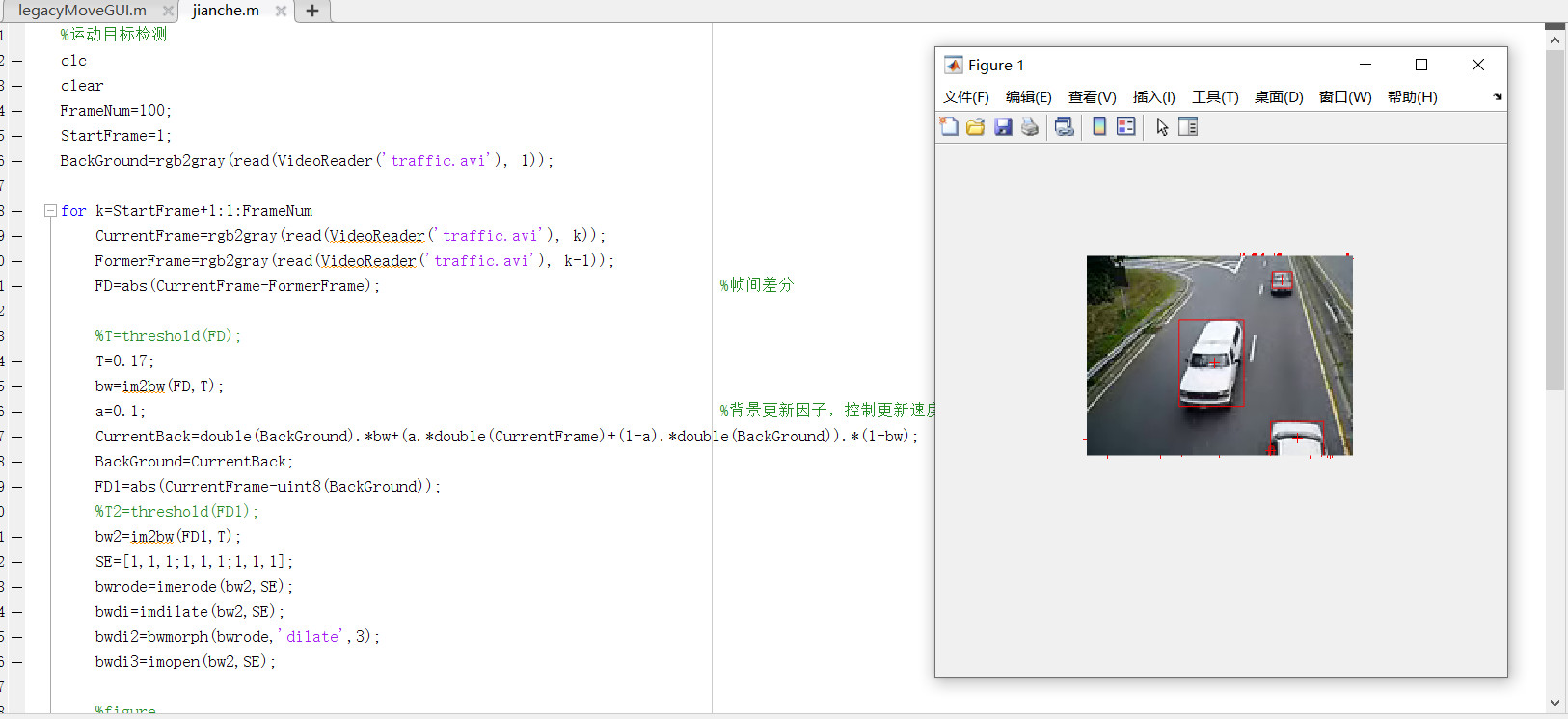Click the underlined VideoReader in CurrentFrame line
This screenshot has width=1568, height=719.
(377, 236)
